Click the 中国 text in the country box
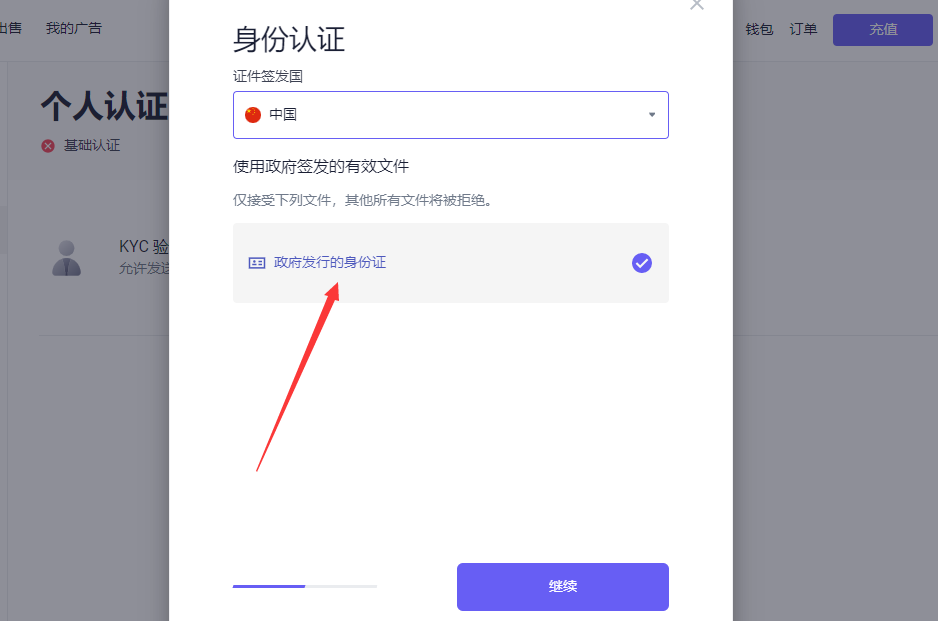The image size is (938, 621). [x=283, y=115]
